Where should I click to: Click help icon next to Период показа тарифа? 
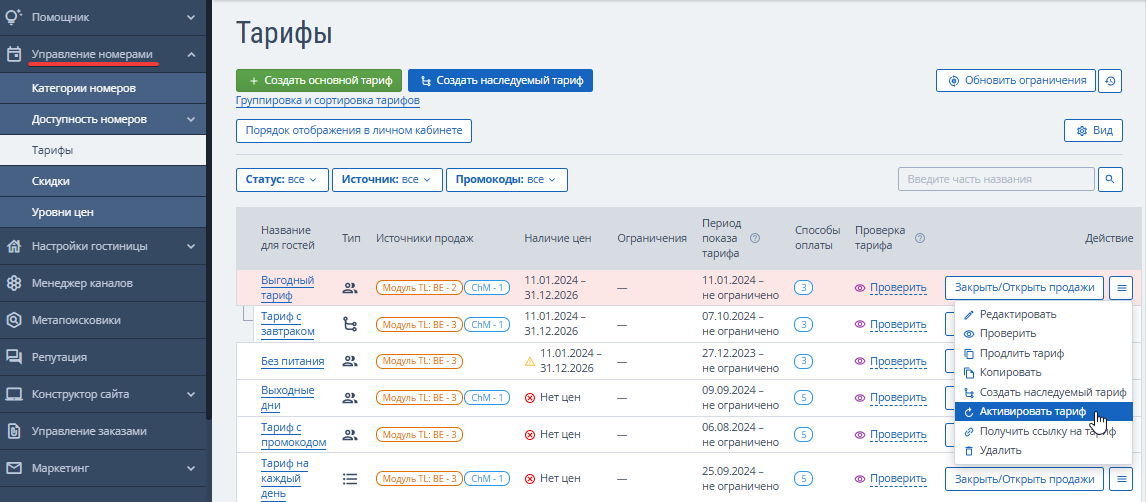755,239
